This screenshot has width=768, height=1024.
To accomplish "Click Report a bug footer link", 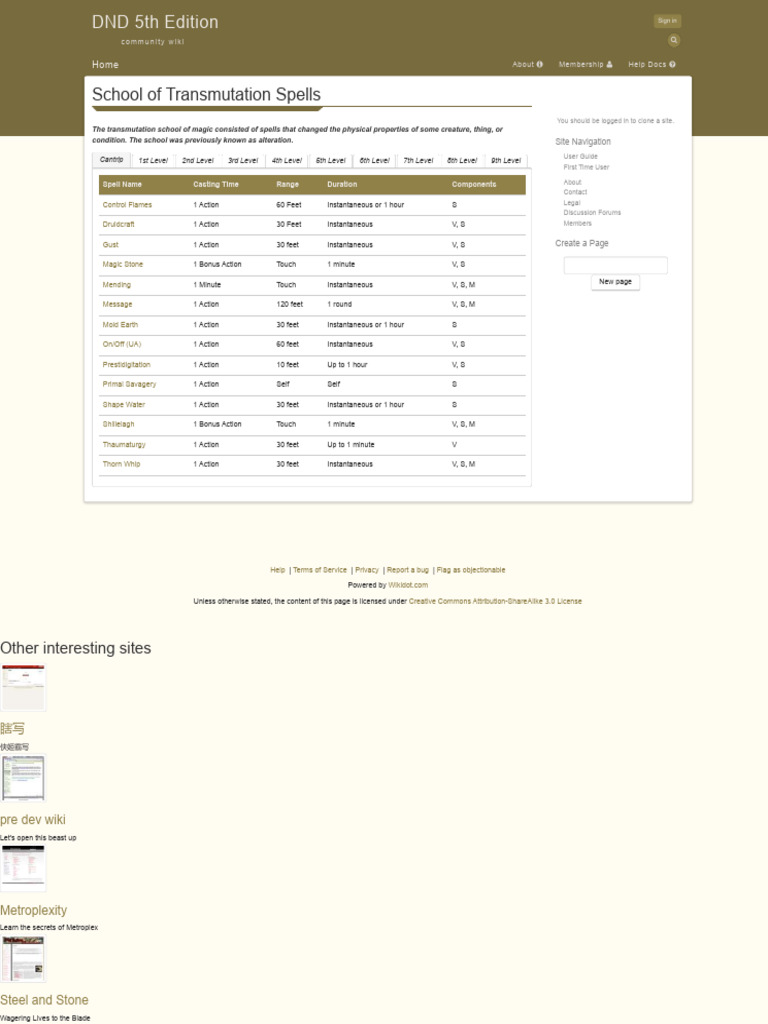I will (x=408, y=570).
